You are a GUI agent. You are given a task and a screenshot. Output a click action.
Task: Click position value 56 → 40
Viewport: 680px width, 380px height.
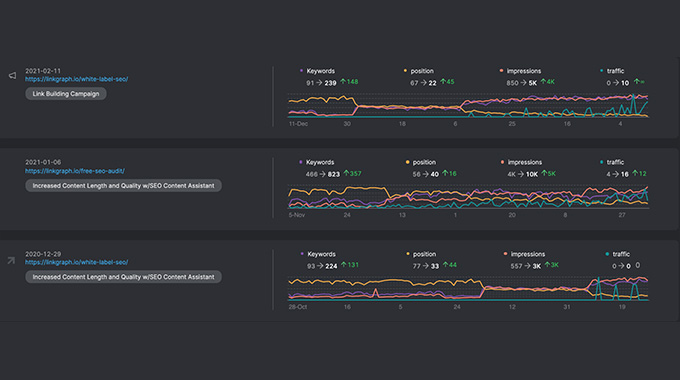425,174
